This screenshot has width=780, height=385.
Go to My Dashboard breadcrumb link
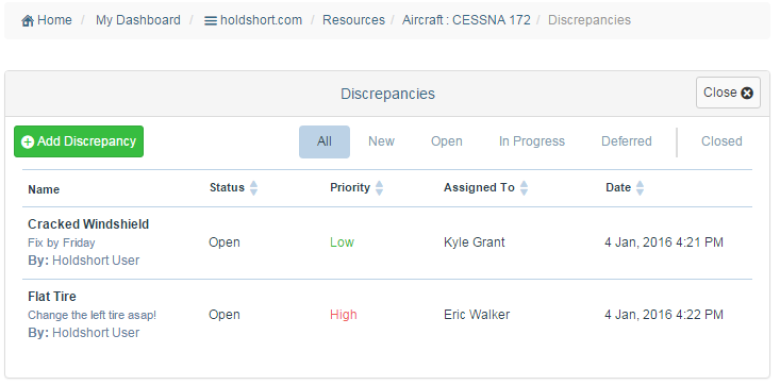pyautogui.click(x=138, y=20)
